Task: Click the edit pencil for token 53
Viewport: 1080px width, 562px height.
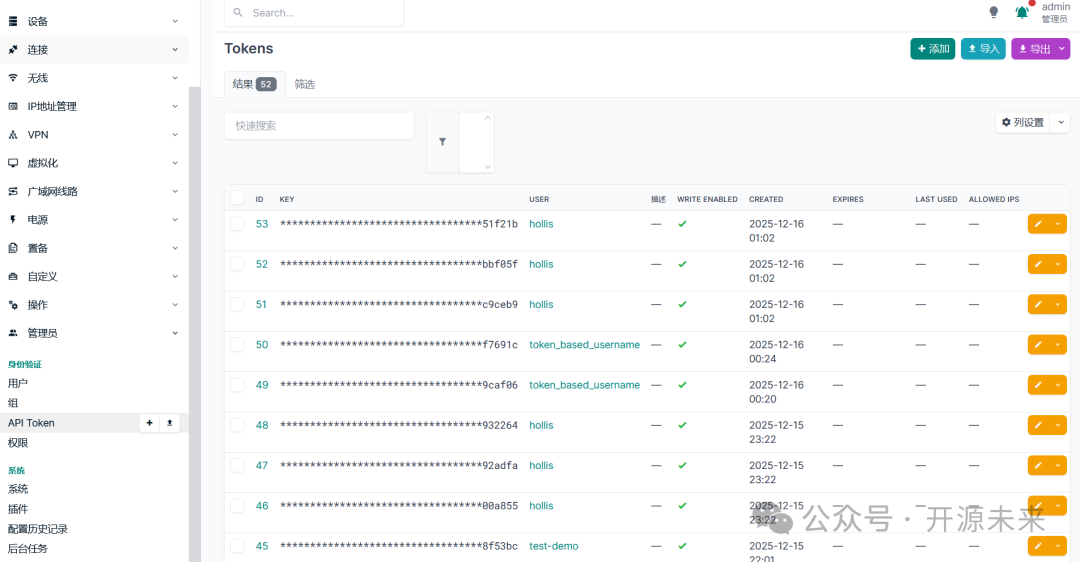Action: tap(1038, 224)
